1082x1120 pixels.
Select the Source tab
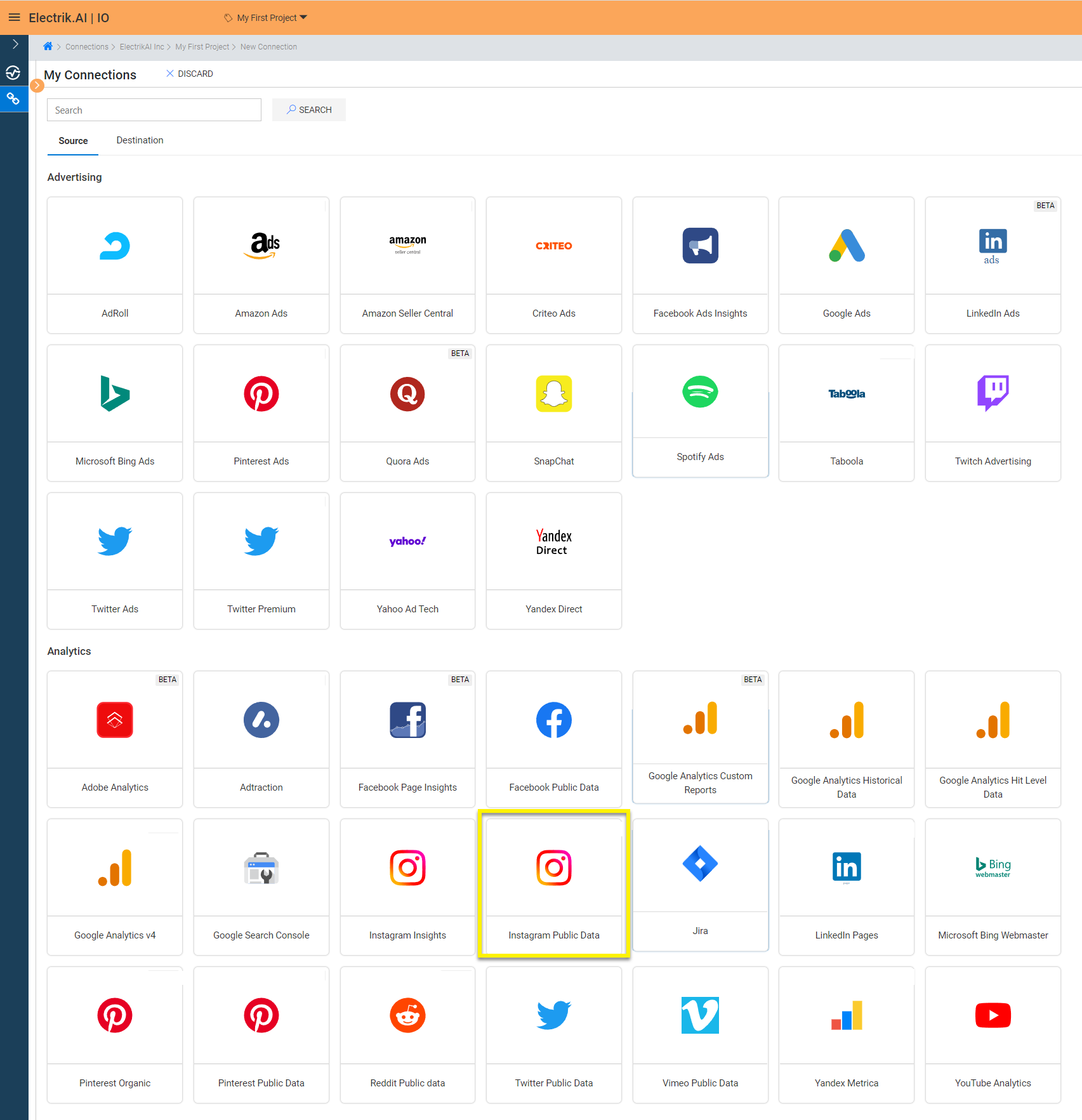pos(73,141)
